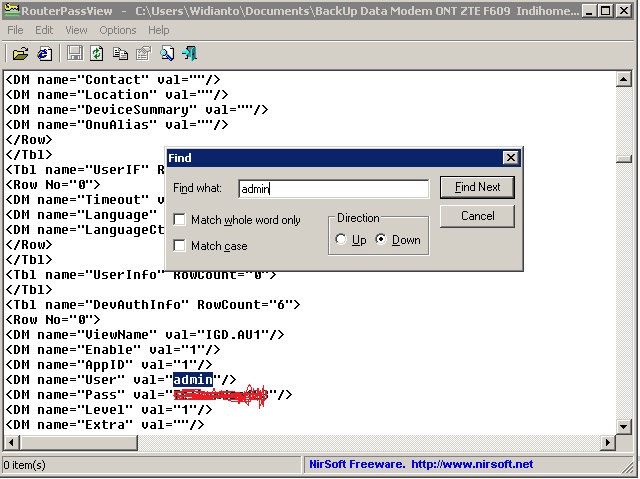Open the Edit menu
Viewport: 640px width, 479px height.
click(44, 30)
